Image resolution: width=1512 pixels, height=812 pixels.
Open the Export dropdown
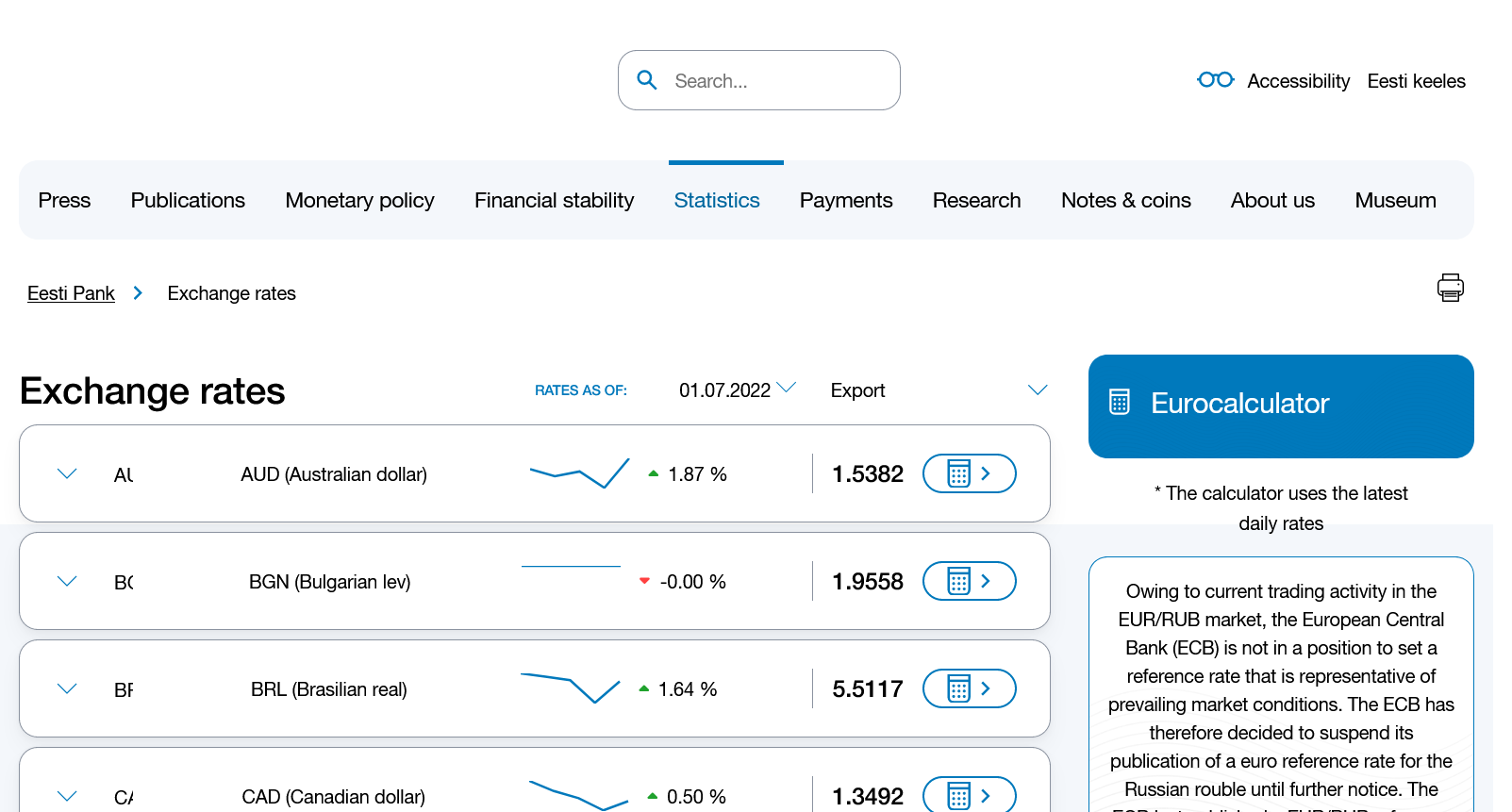point(938,389)
